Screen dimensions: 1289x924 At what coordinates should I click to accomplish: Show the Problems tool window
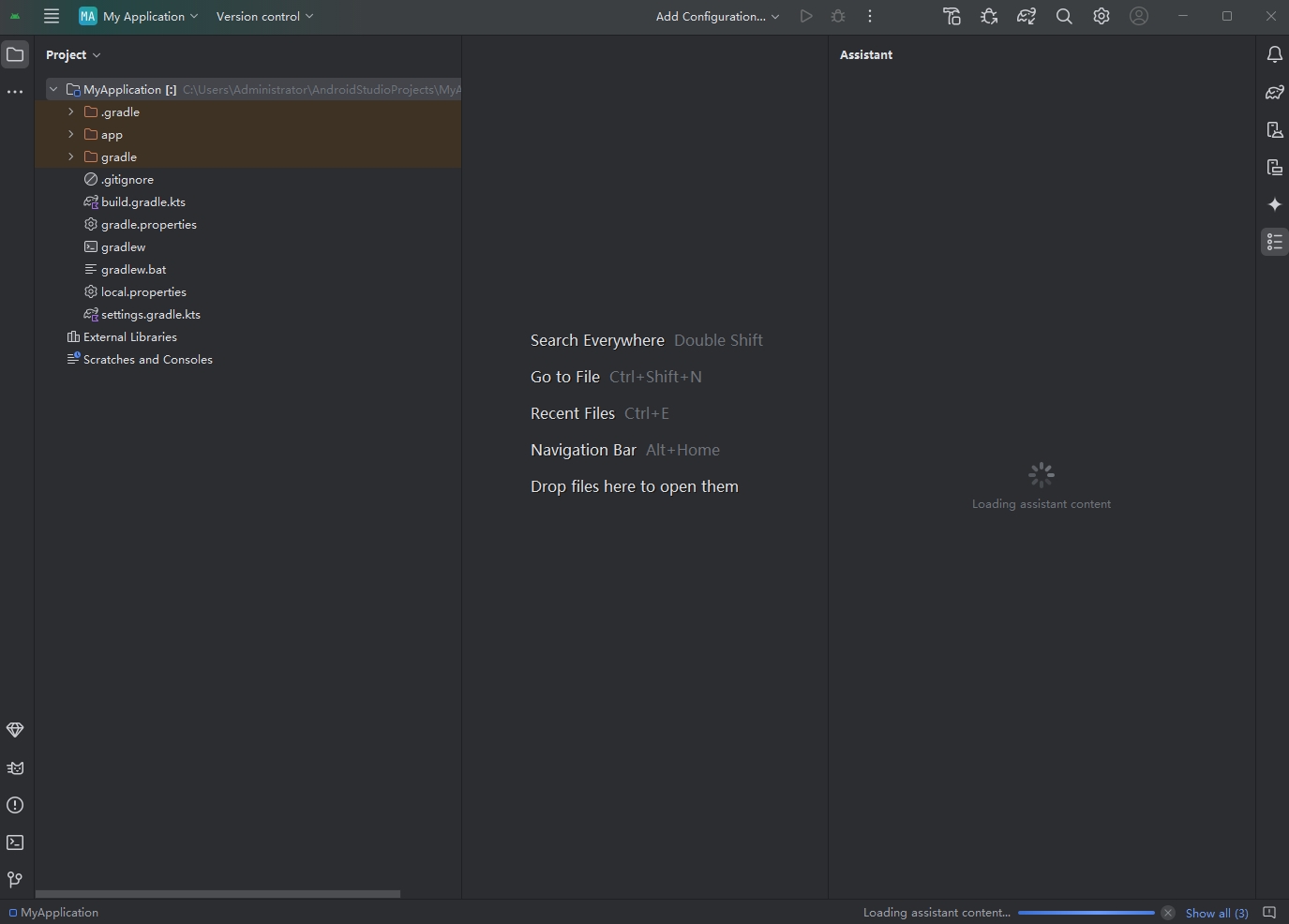[x=14, y=805]
